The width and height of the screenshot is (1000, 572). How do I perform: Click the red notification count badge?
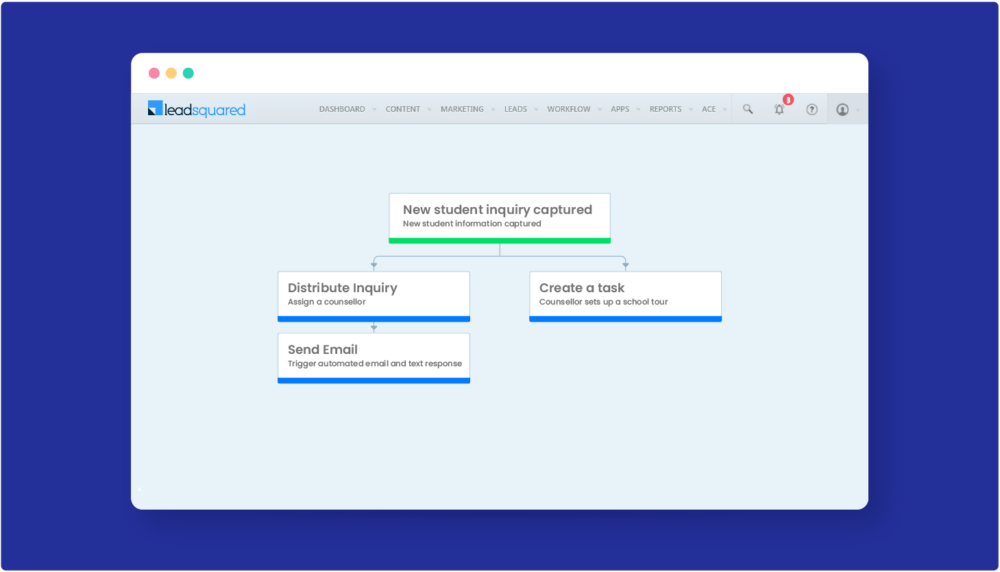pyautogui.click(x=788, y=99)
